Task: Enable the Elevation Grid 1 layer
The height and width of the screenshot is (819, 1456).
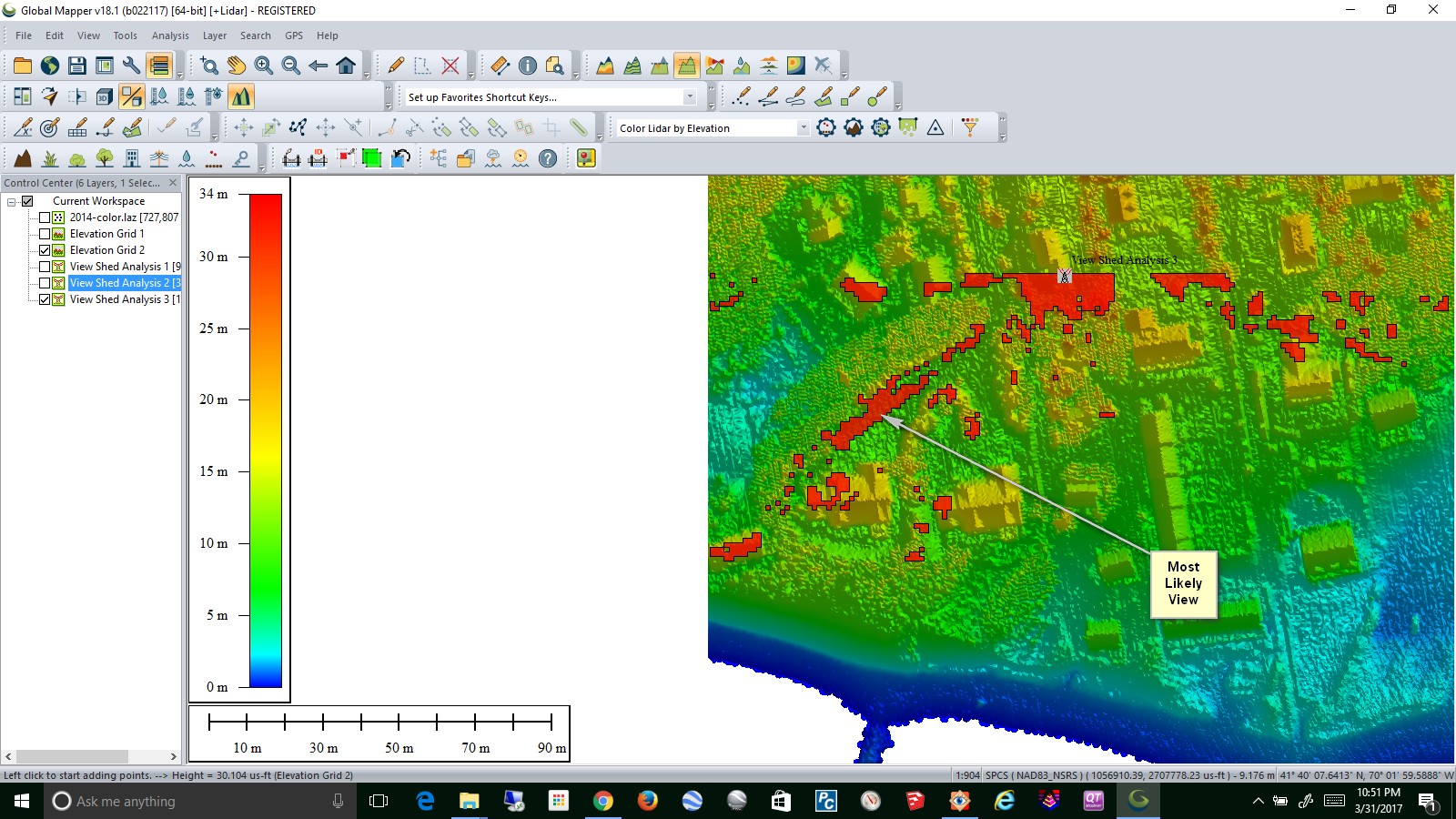Action: coord(44,234)
